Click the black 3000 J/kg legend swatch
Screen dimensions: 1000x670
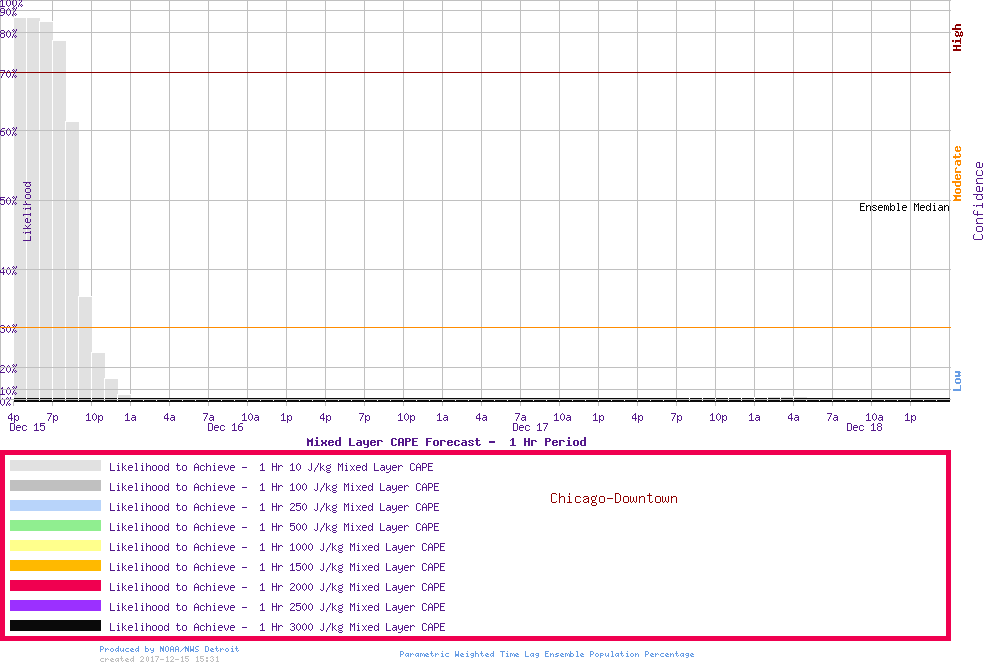tap(55, 626)
